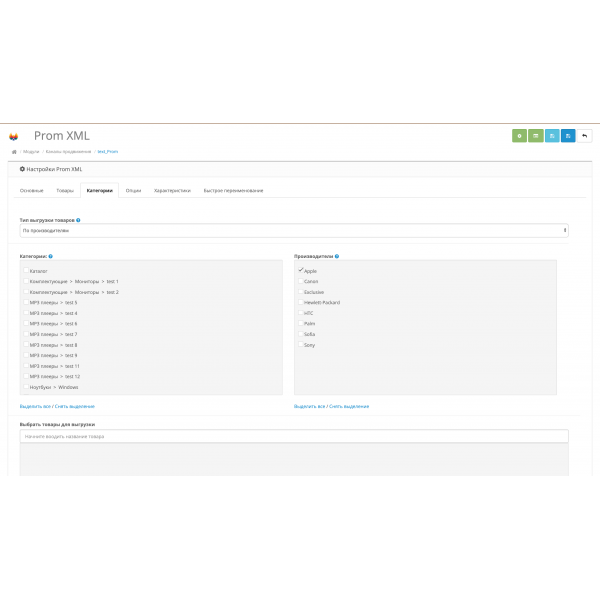The height and width of the screenshot is (600, 600).
Task: Check the MP3 плееры > test 12 checkbox
Action: (x=26, y=376)
